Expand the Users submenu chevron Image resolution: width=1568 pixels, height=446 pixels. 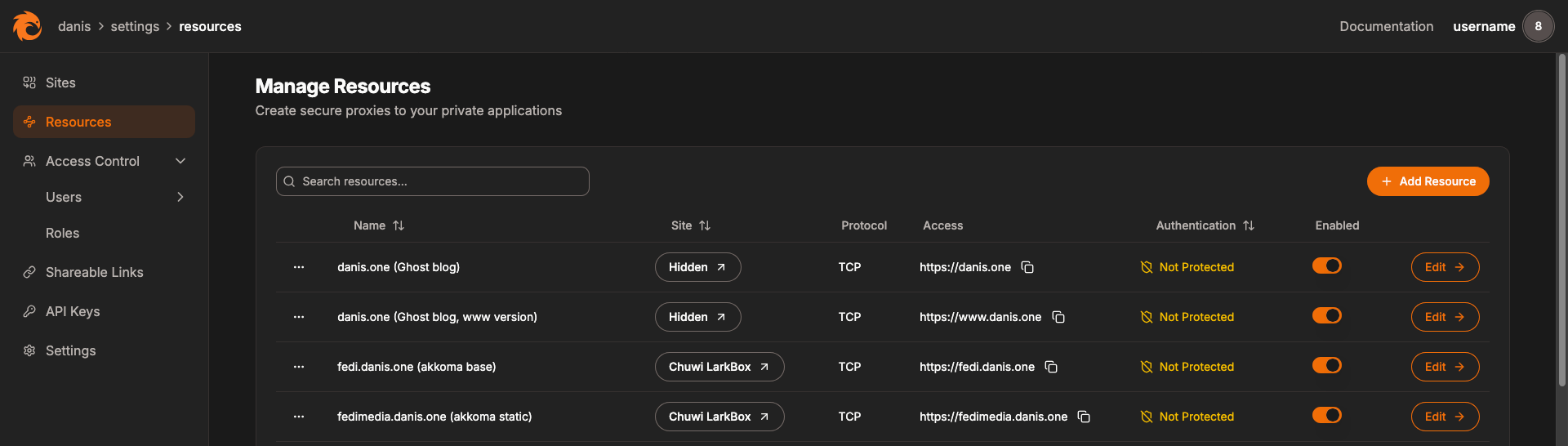point(180,197)
